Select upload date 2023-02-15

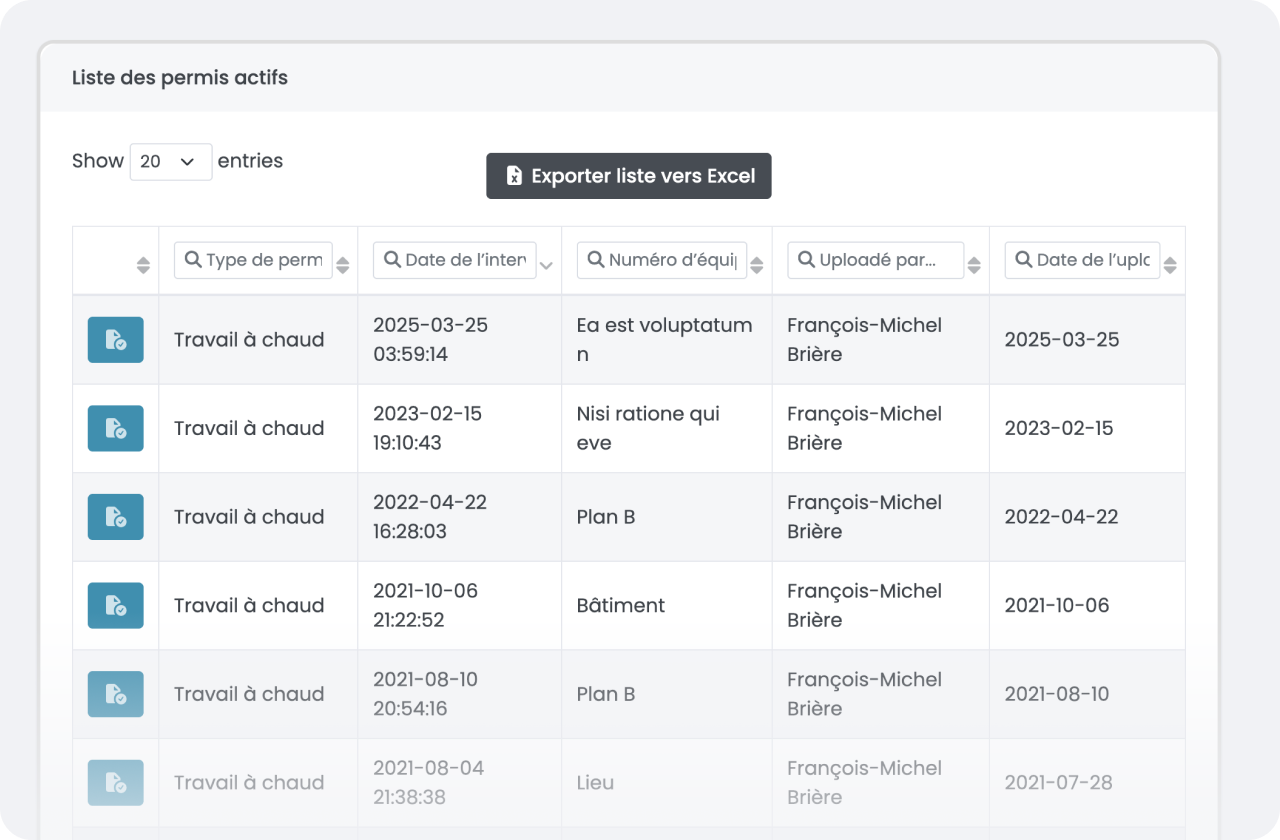click(x=1059, y=428)
